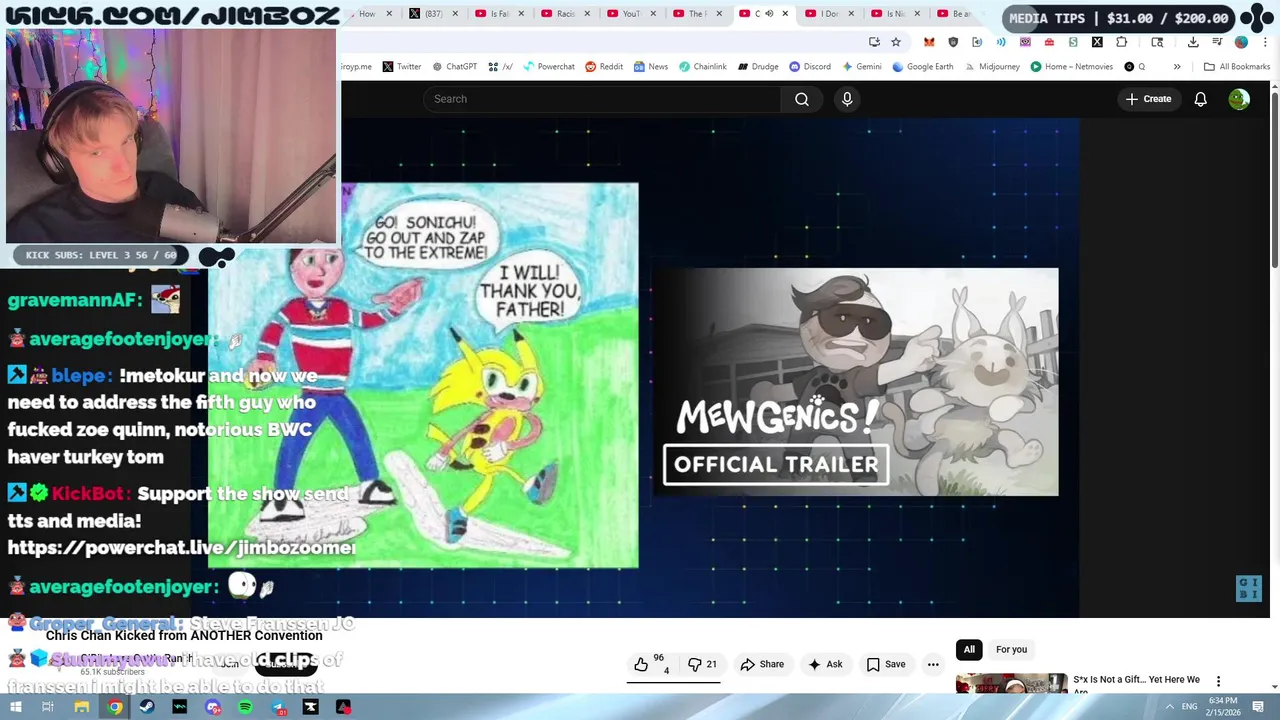The width and height of the screenshot is (1280, 720).
Task: Expand the bookmarks bar overflow chevron
Action: pos(1177,67)
